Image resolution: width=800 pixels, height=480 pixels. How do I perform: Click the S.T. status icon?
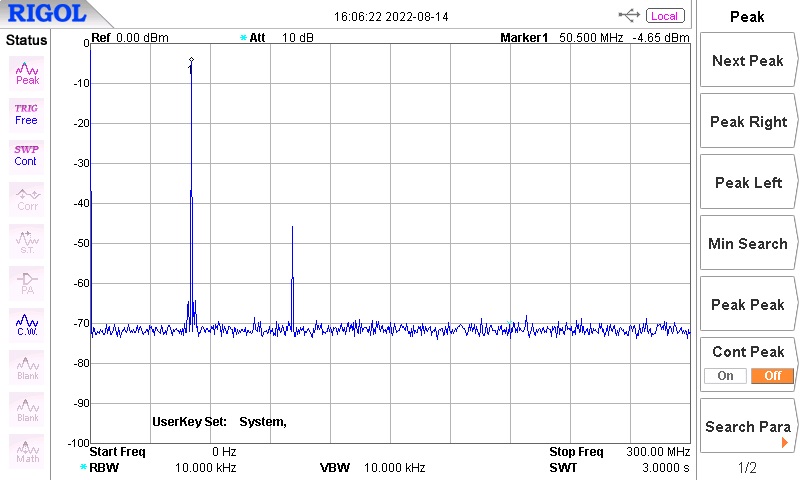click(x=27, y=241)
